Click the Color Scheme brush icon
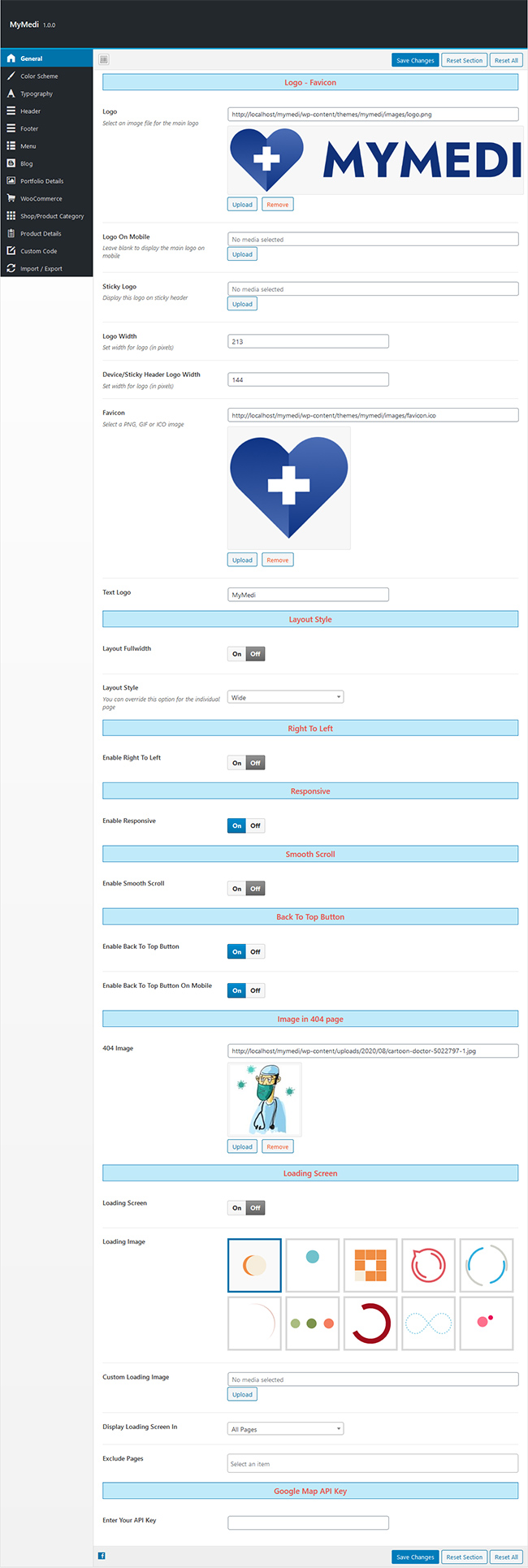Viewport: 528px width, 1568px height. point(11,76)
